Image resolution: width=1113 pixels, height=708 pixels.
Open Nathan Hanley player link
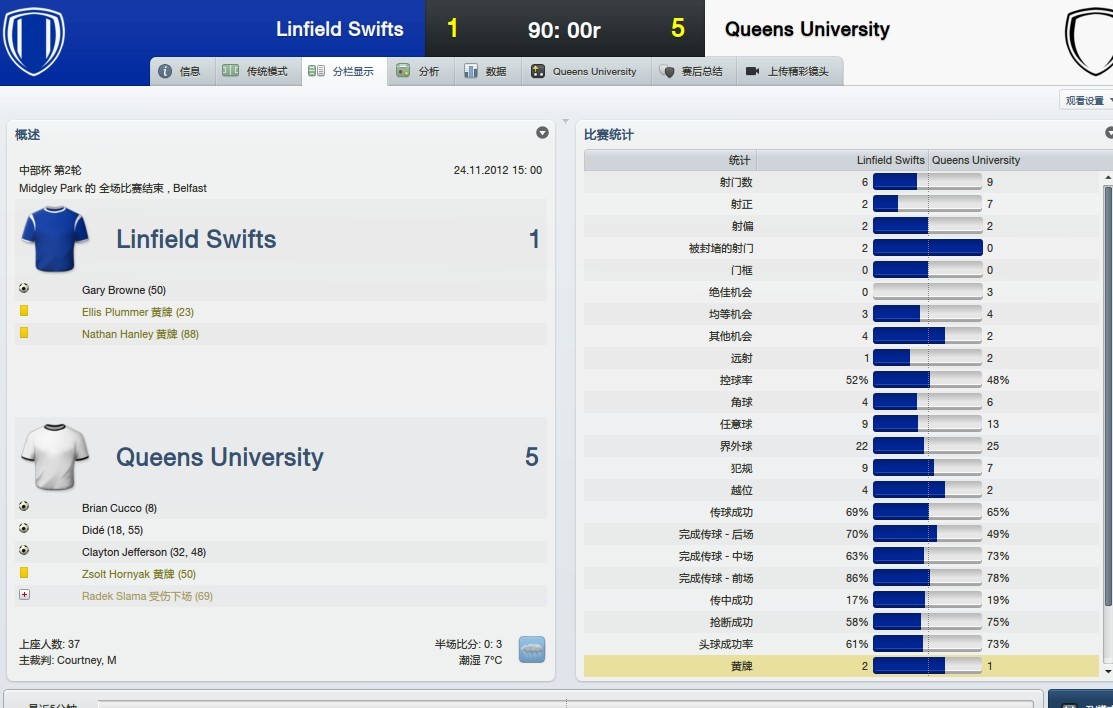point(118,334)
